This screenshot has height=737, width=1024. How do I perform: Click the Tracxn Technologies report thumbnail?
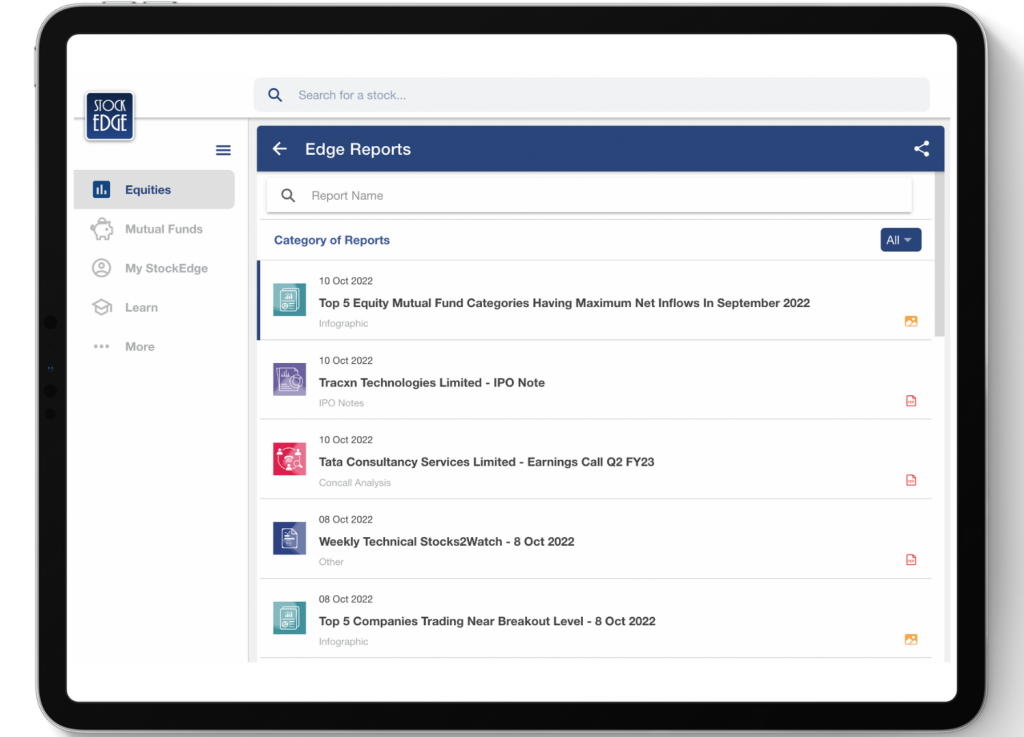[x=289, y=379]
